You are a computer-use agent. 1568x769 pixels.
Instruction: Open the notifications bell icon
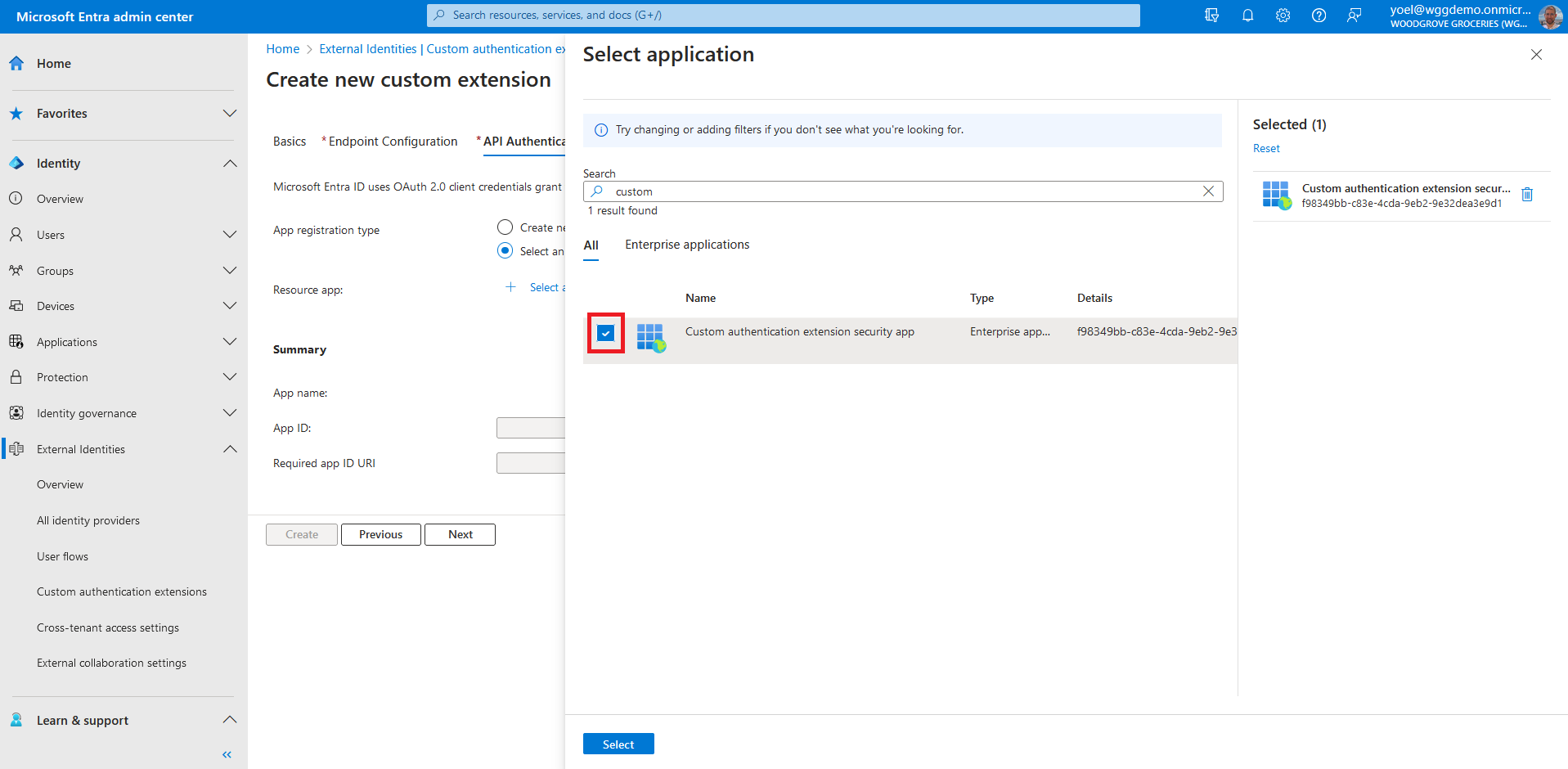pyautogui.click(x=1247, y=16)
